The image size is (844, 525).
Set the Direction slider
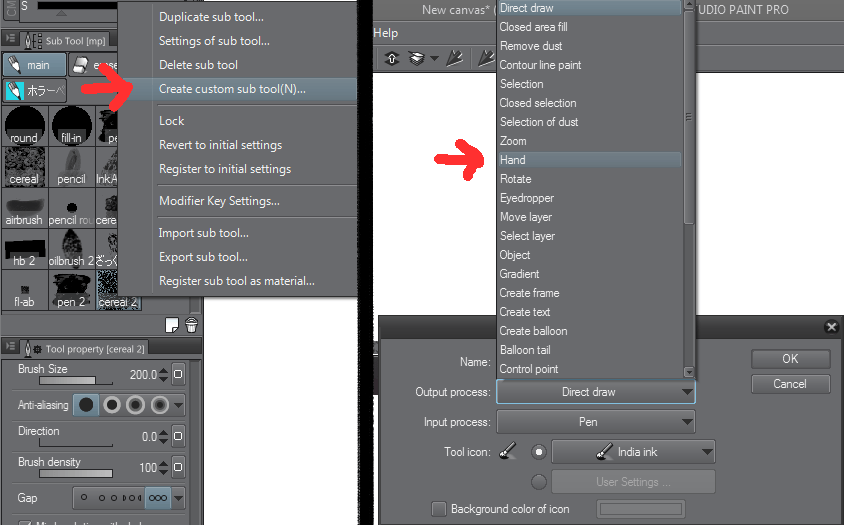pos(76,443)
